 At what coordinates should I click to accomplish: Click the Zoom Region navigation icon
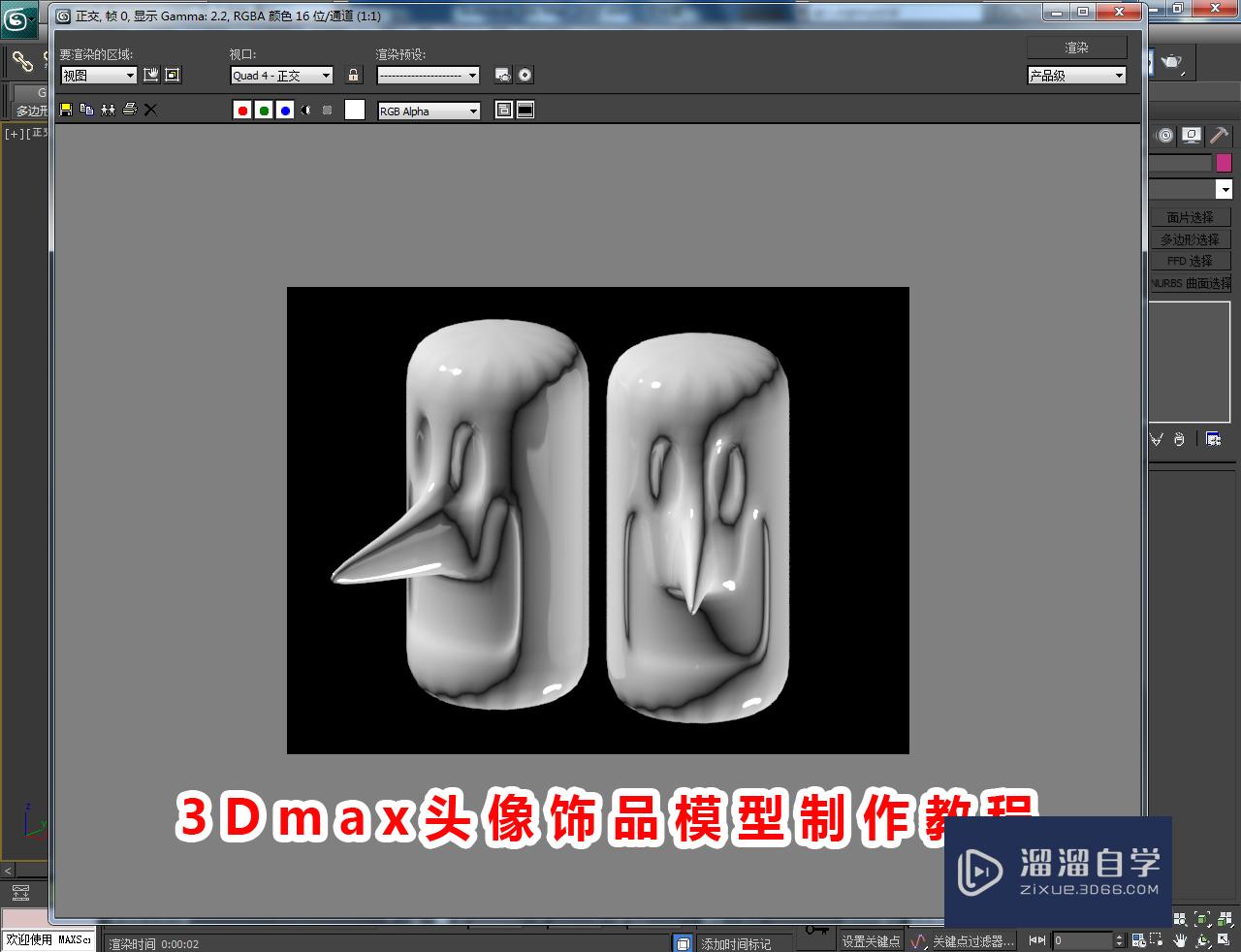(1158, 940)
